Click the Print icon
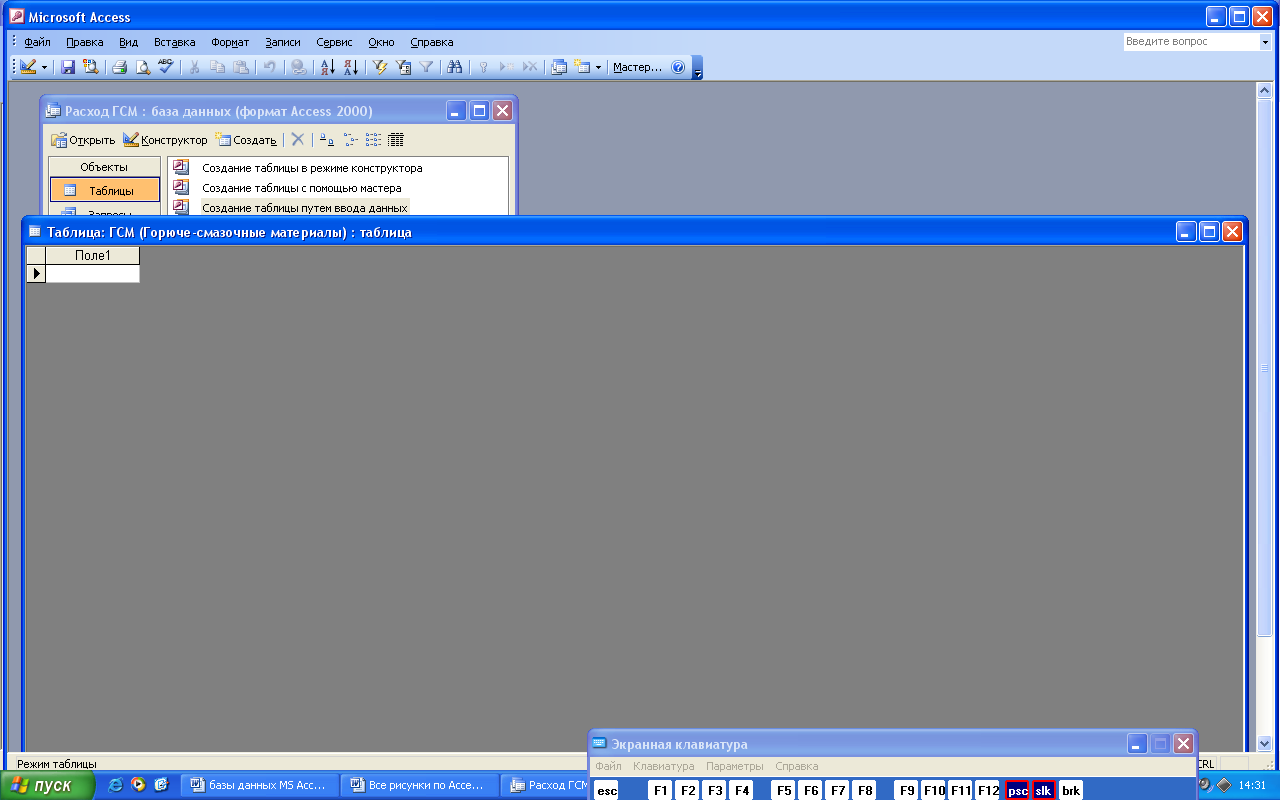 [x=119, y=67]
